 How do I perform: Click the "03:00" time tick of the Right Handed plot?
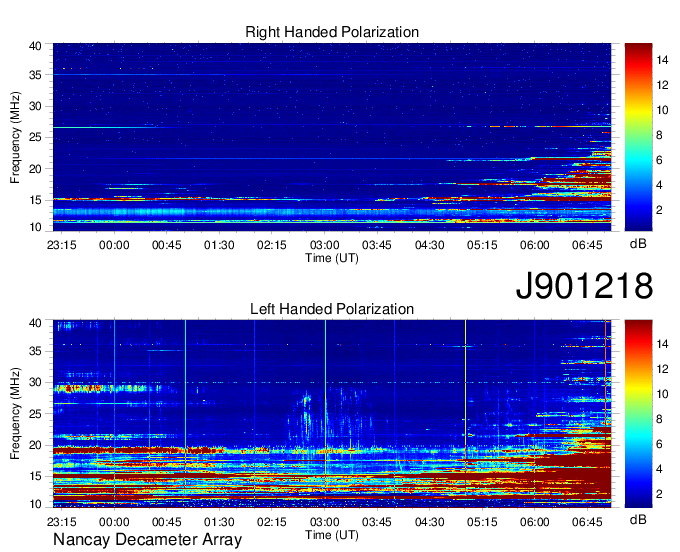point(324,245)
